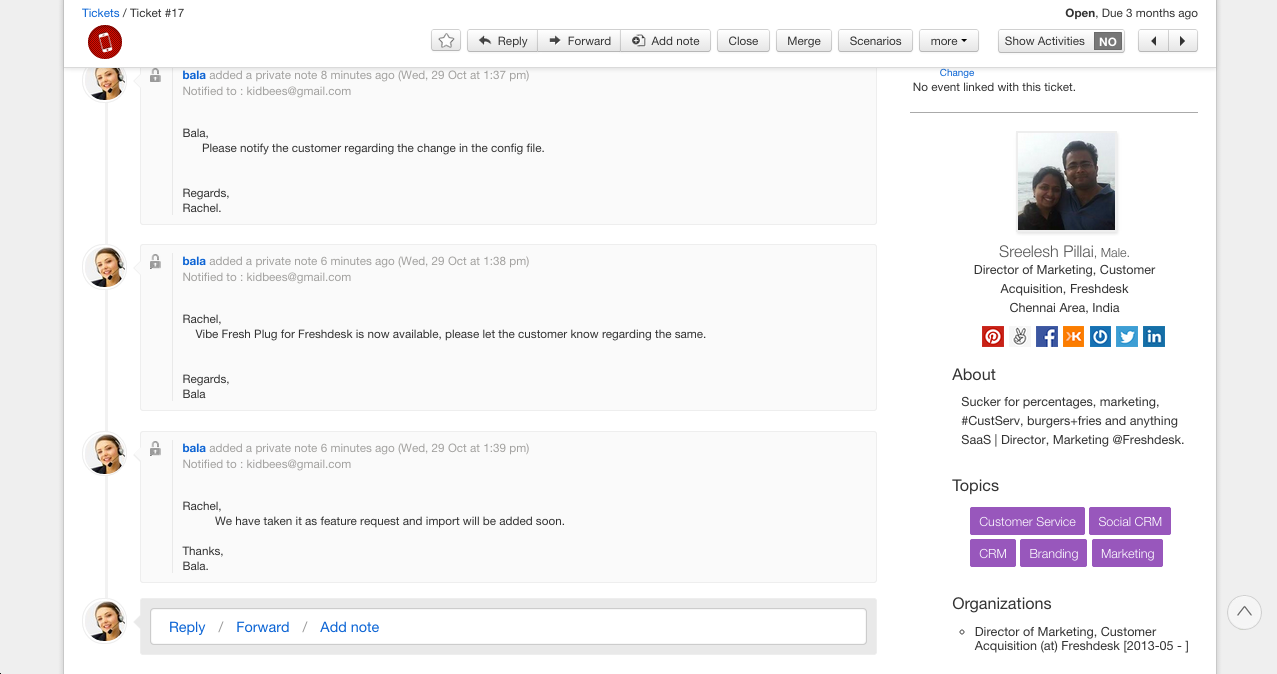Click the Topics heading
This screenshot has width=1277, height=674.
tap(976, 485)
